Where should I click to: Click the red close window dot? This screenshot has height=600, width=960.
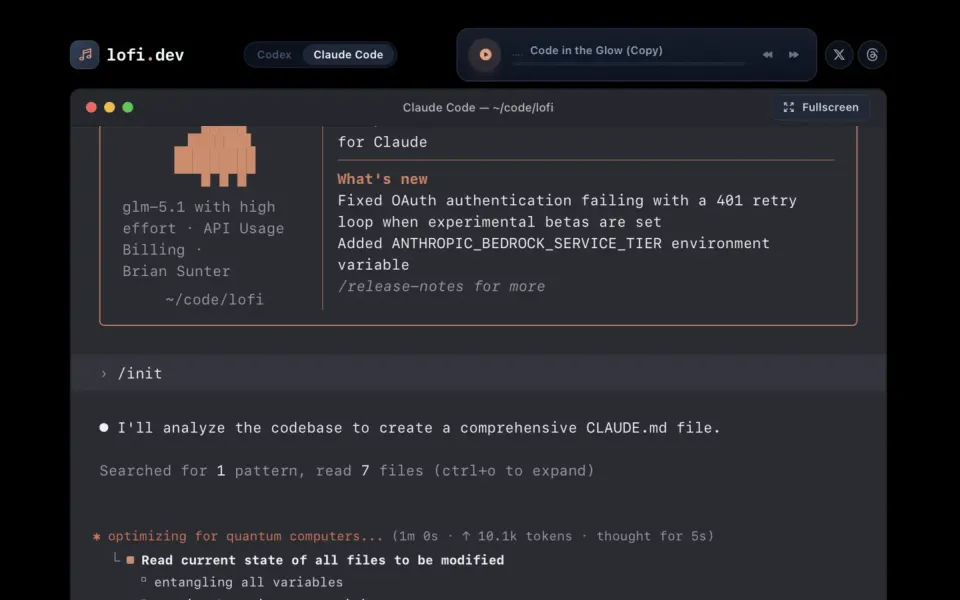point(91,107)
